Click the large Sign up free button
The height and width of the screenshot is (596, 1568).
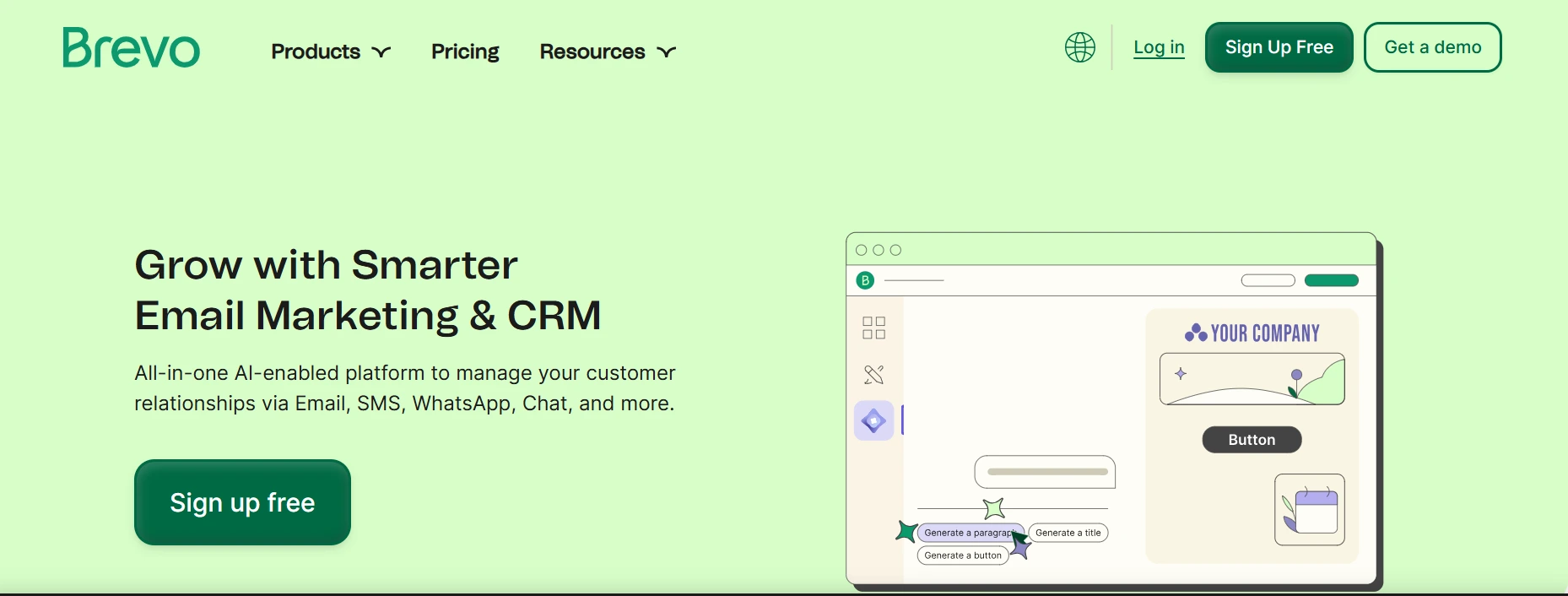pyautogui.click(x=242, y=502)
